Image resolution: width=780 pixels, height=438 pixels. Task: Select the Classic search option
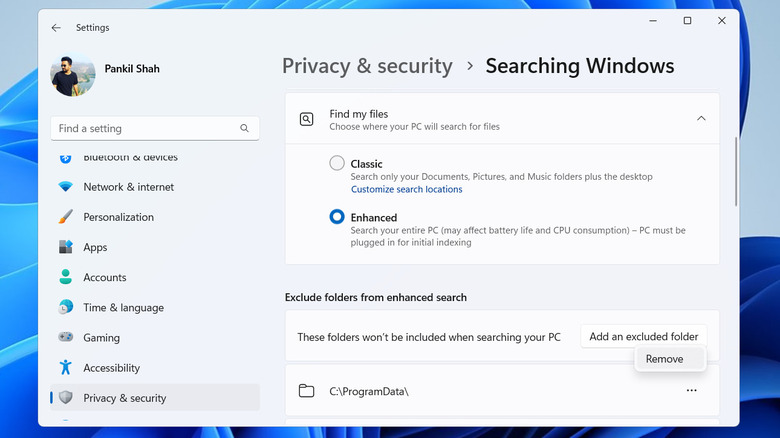pos(337,163)
